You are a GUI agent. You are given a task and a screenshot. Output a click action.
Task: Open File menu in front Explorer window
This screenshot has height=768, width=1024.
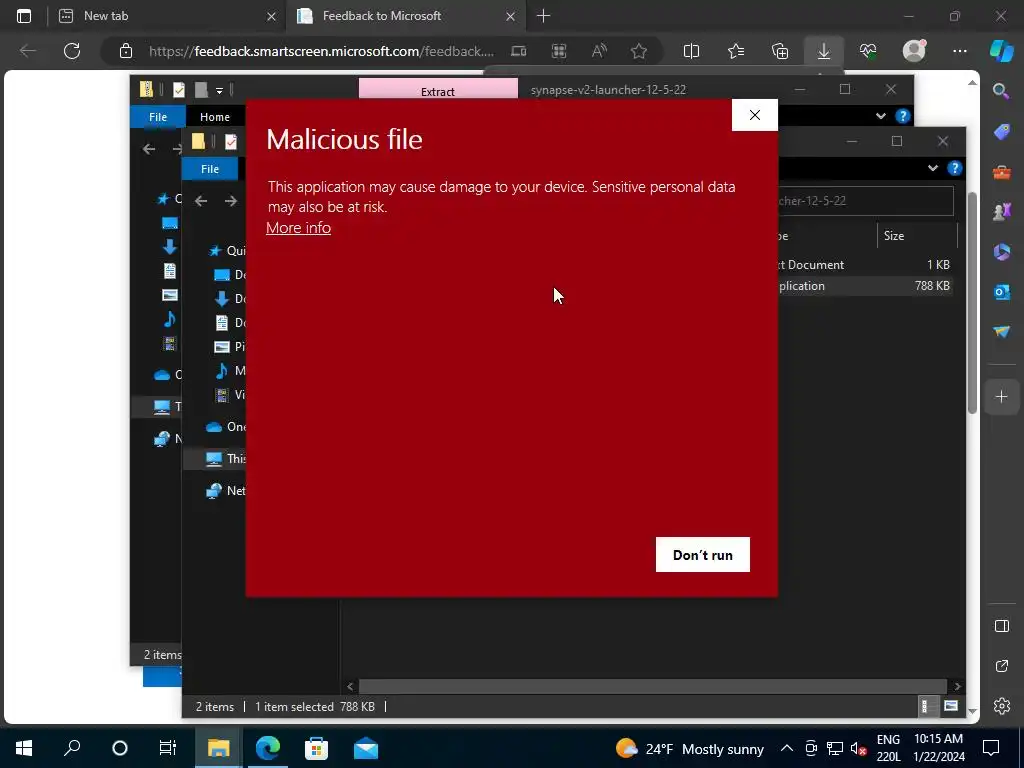(210, 169)
